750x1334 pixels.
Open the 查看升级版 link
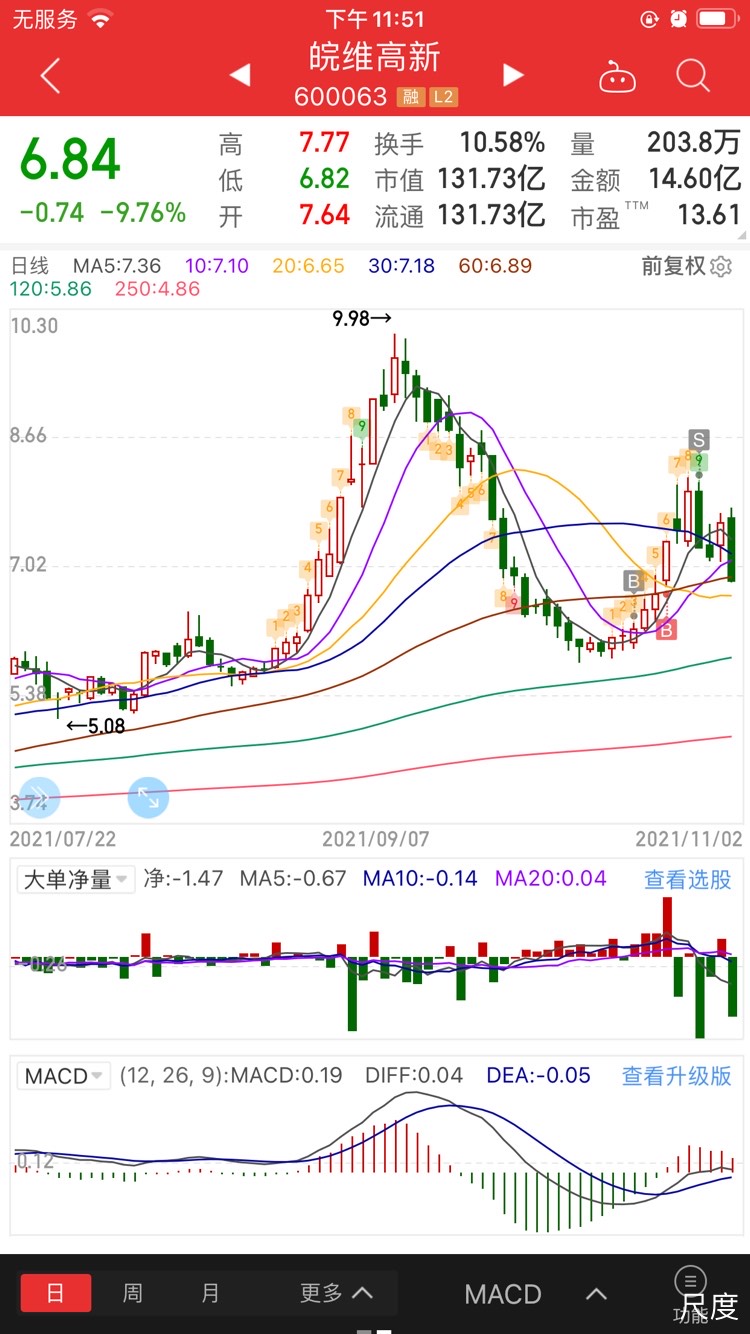(676, 1076)
